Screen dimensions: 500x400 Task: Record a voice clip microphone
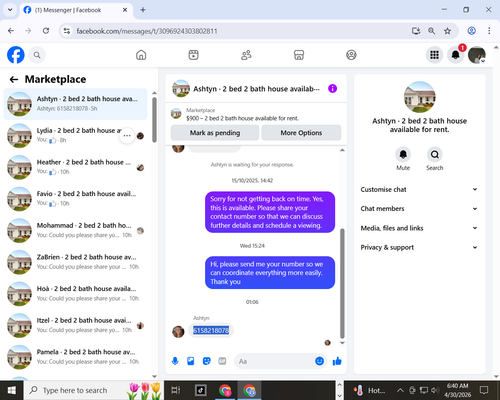coord(175,361)
